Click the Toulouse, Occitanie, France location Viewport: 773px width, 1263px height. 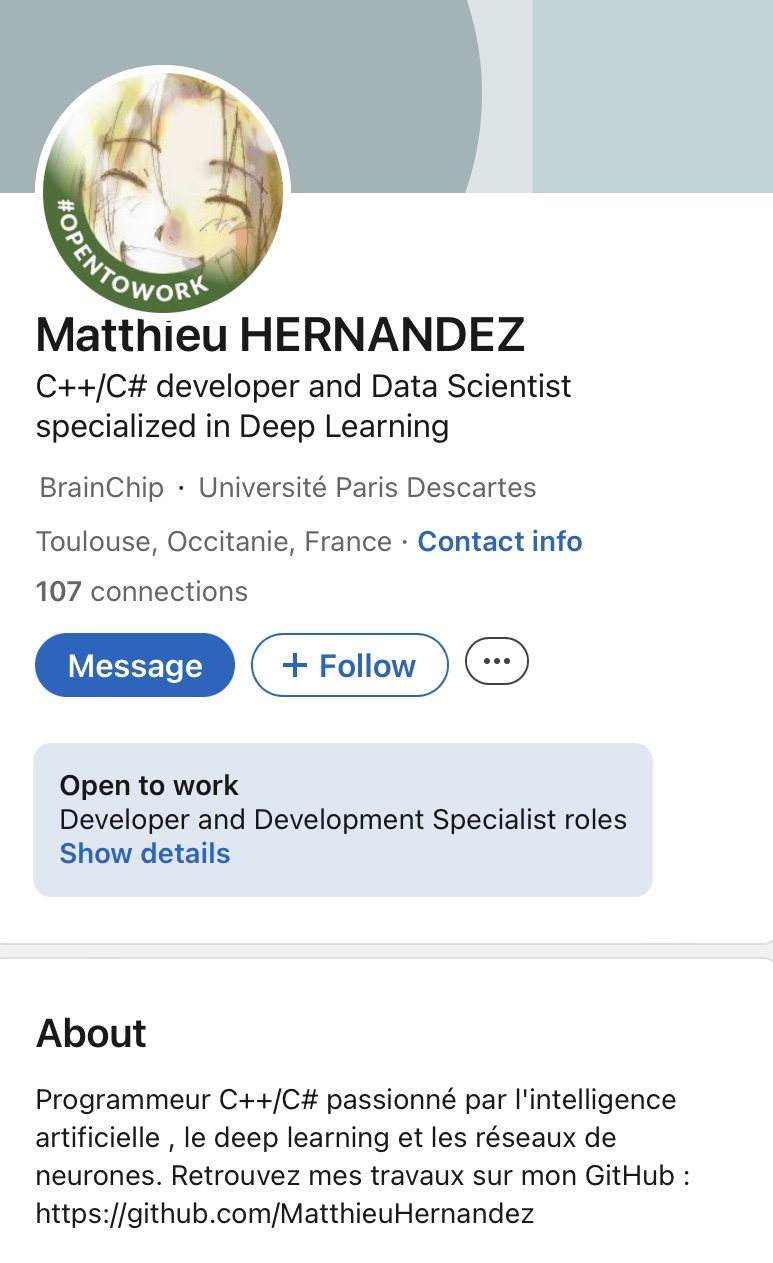(213, 542)
